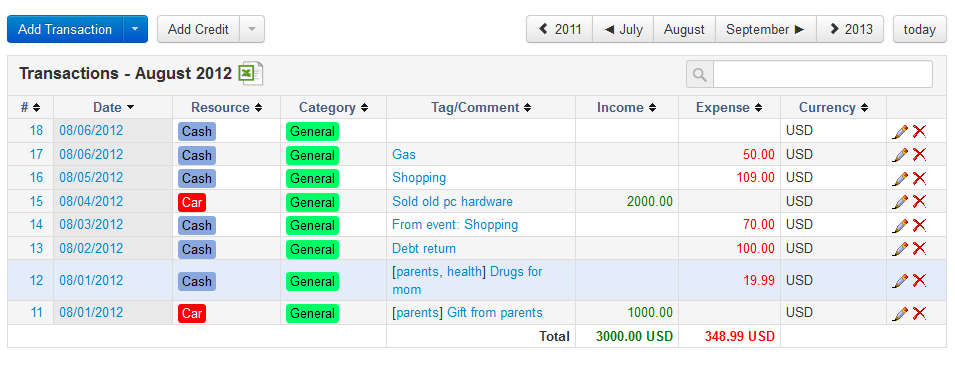The width and height of the screenshot is (955, 371).
Task: Open From event: Shopping link
Action: click(455, 225)
